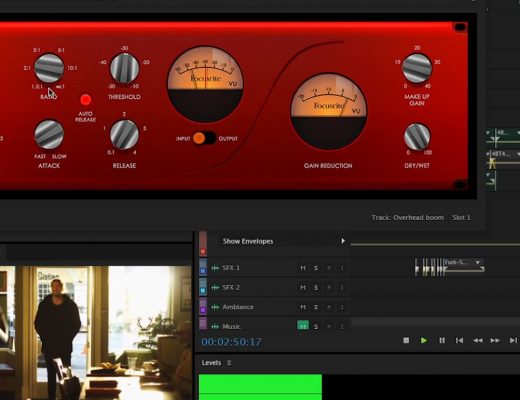This screenshot has width=520, height=400.
Task: Click the Make Up Gain knob
Action: pyautogui.click(x=417, y=68)
